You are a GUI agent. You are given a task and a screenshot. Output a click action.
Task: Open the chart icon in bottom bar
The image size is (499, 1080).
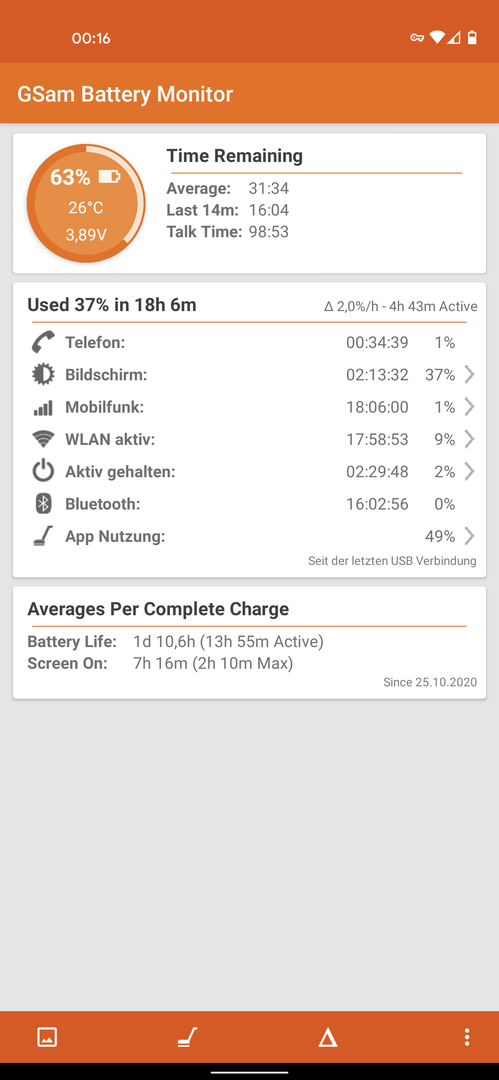(47, 1037)
